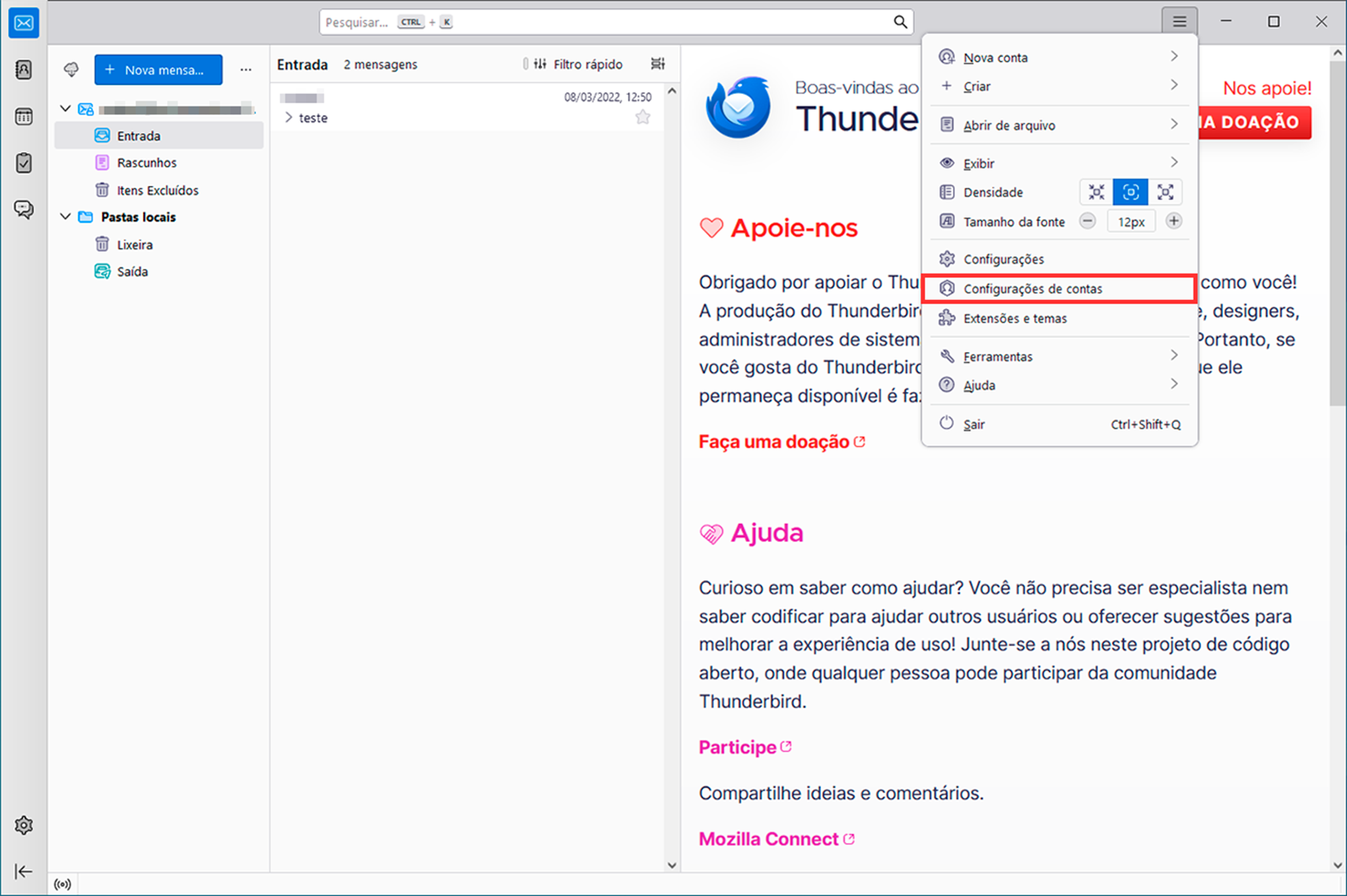1347x896 pixels.
Task: Open the Calendar space
Action: pos(24,116)
